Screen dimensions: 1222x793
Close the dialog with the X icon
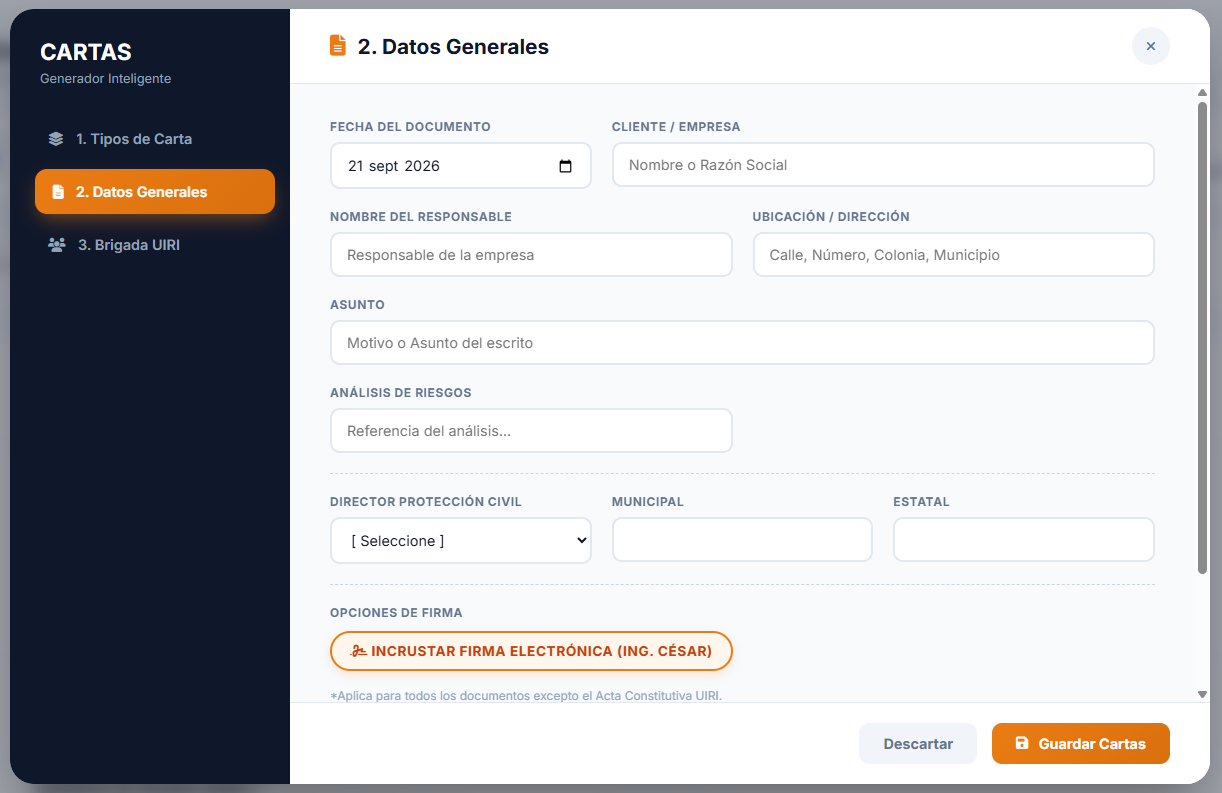1151,46
